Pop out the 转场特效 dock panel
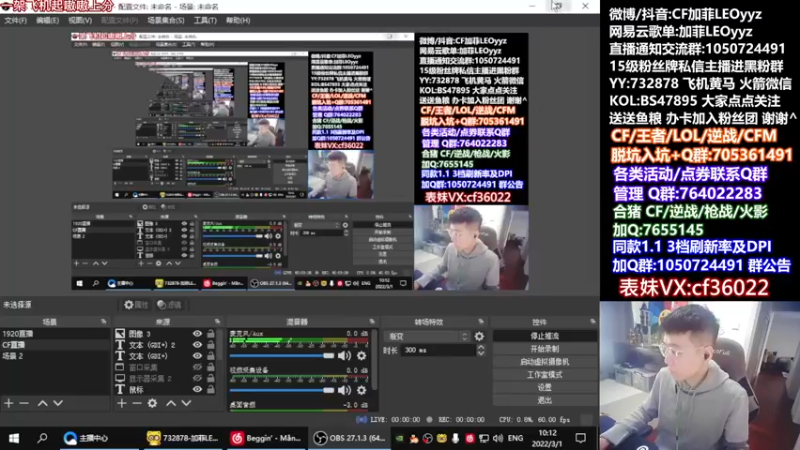The image size is (800, 450). click(481, 322)
